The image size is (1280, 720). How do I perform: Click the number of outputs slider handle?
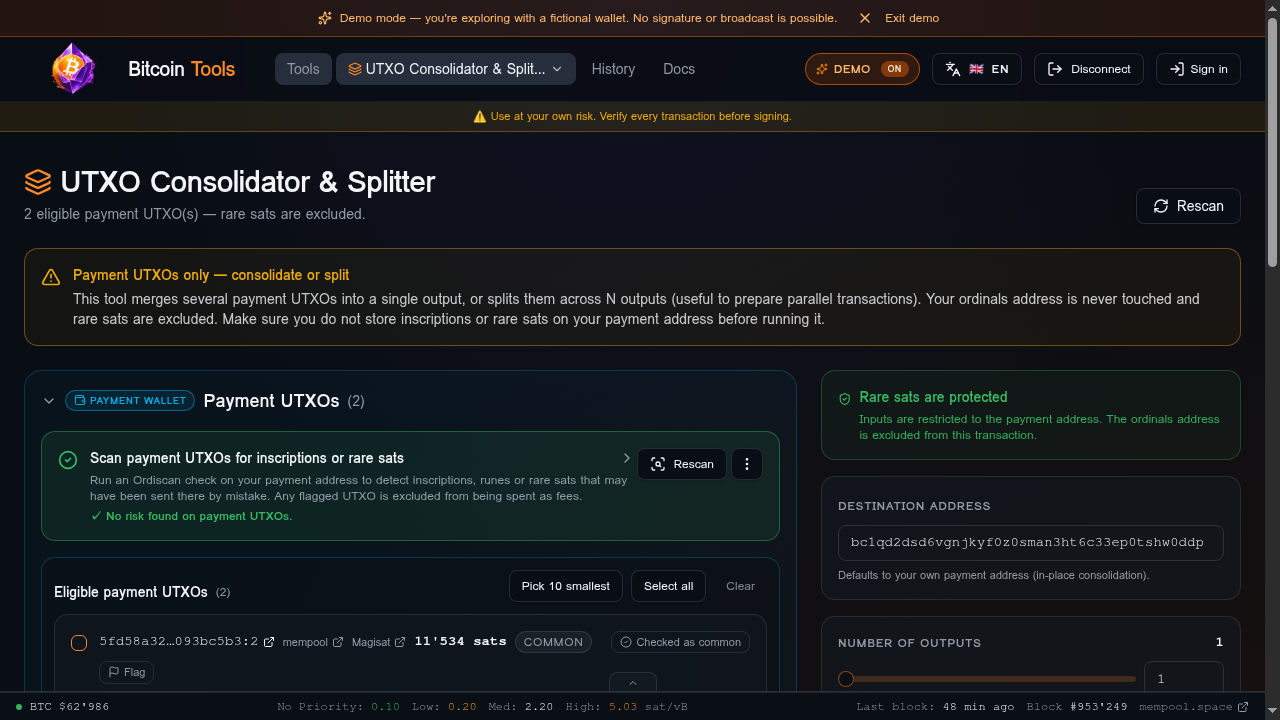846,679
